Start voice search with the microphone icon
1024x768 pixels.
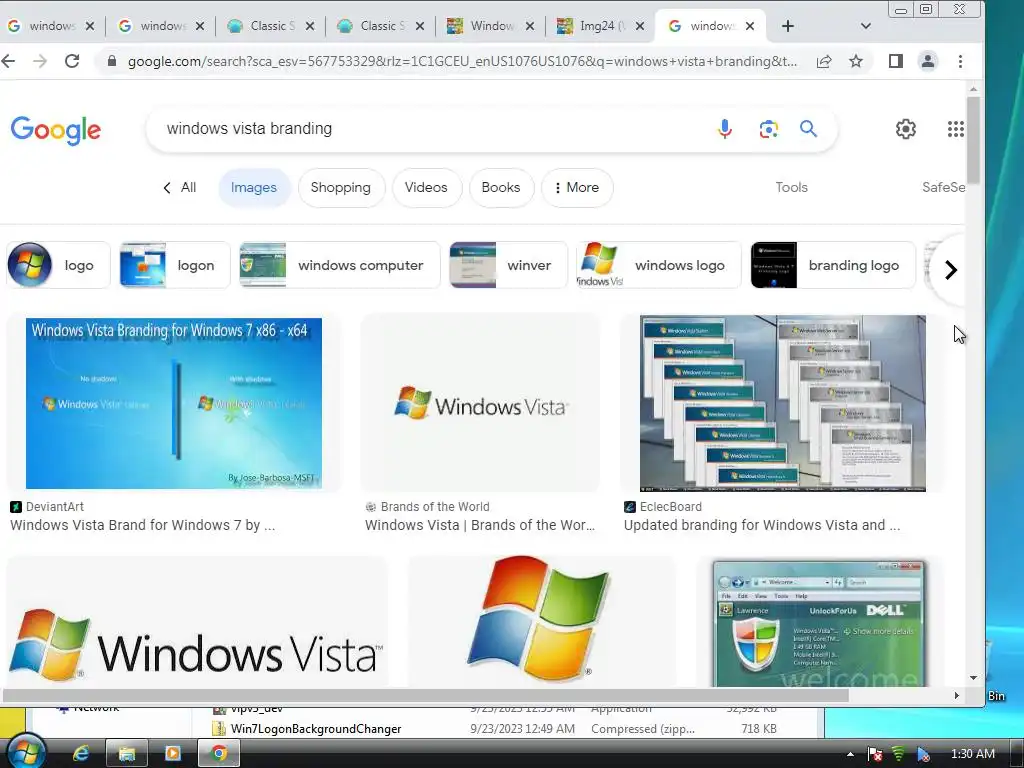725,129
